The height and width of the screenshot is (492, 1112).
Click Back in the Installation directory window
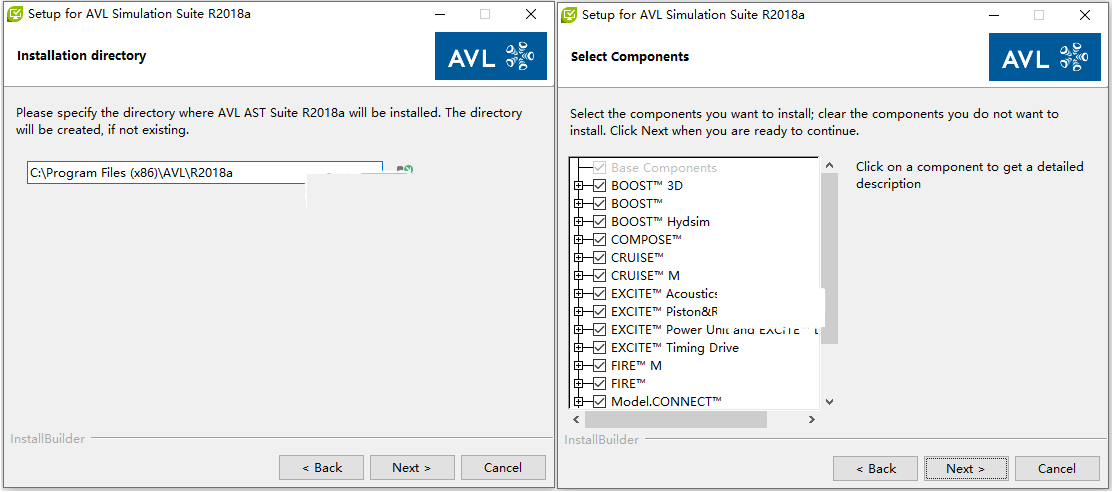[x=321, y=467]
